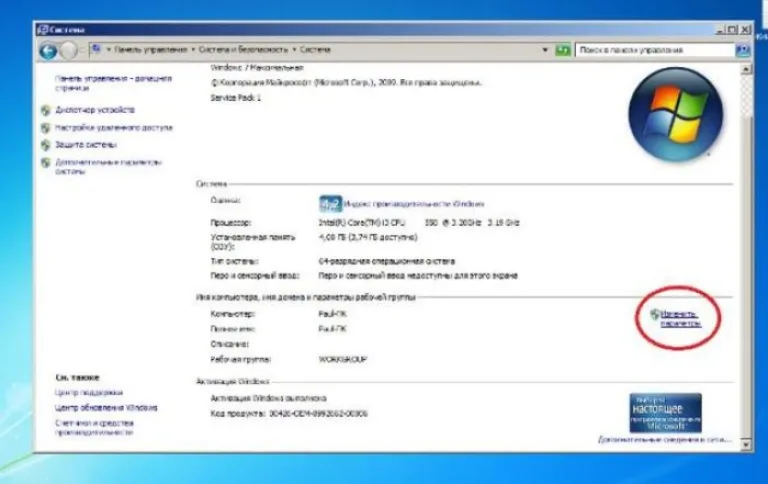The width and height of the screenshot is (768, 484).
Task: Click the Система window title icon
Action: tap(43, 29)
